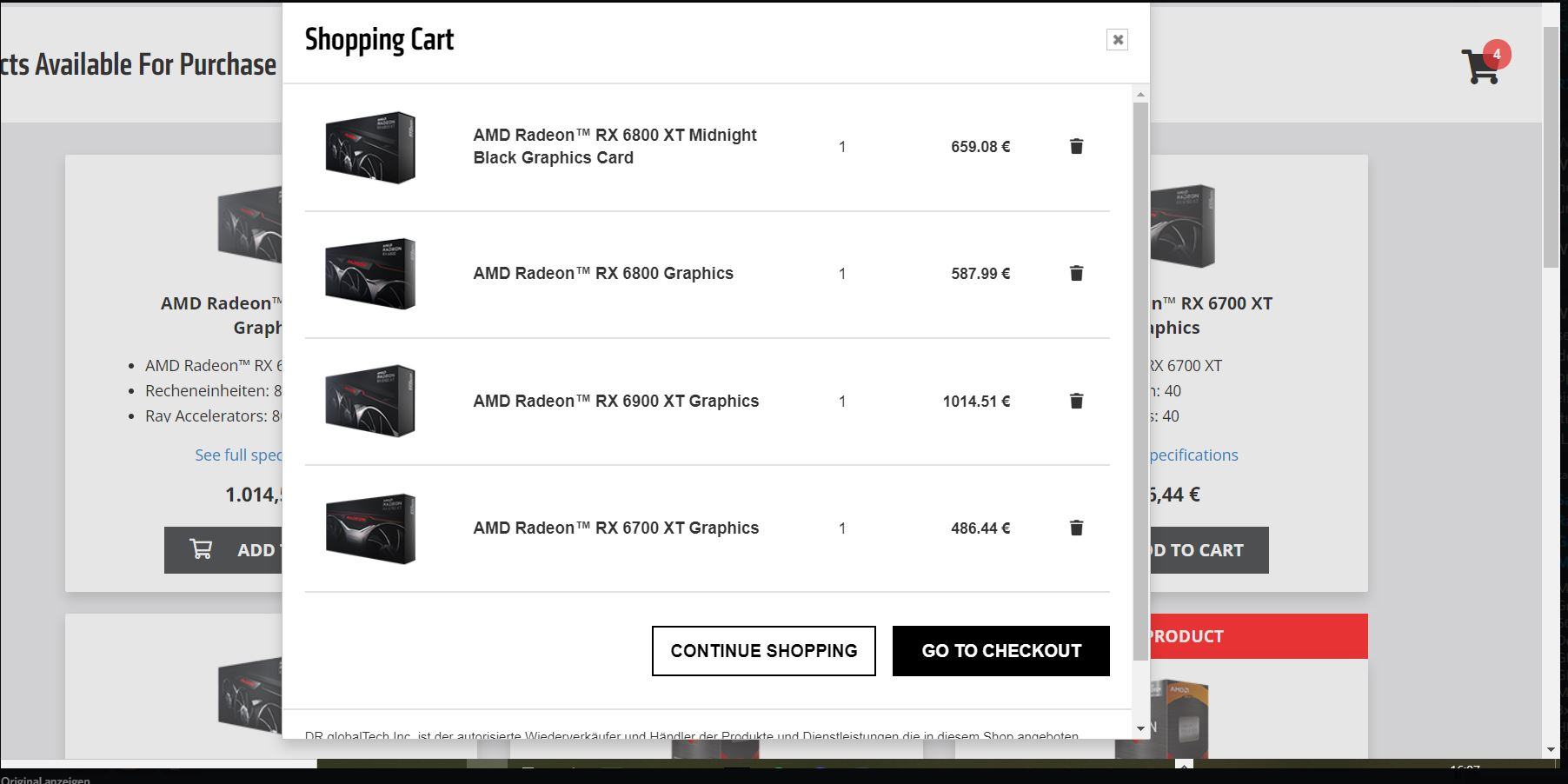Click the AMD Radeon RX 6800 Graphics name

(x=603, y=273)
